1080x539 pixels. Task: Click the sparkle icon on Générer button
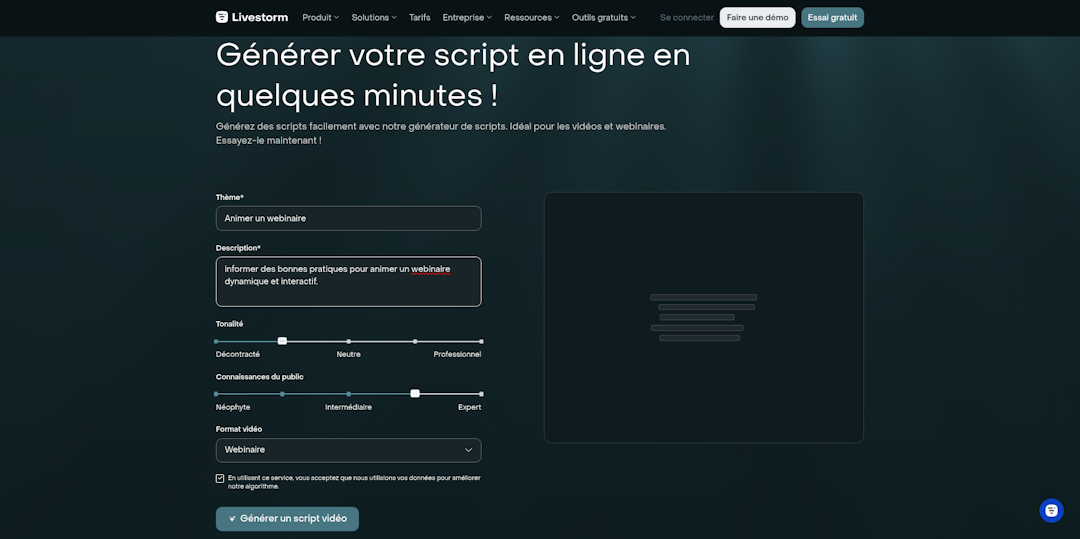pyautogui.click(x=233, y=519)
